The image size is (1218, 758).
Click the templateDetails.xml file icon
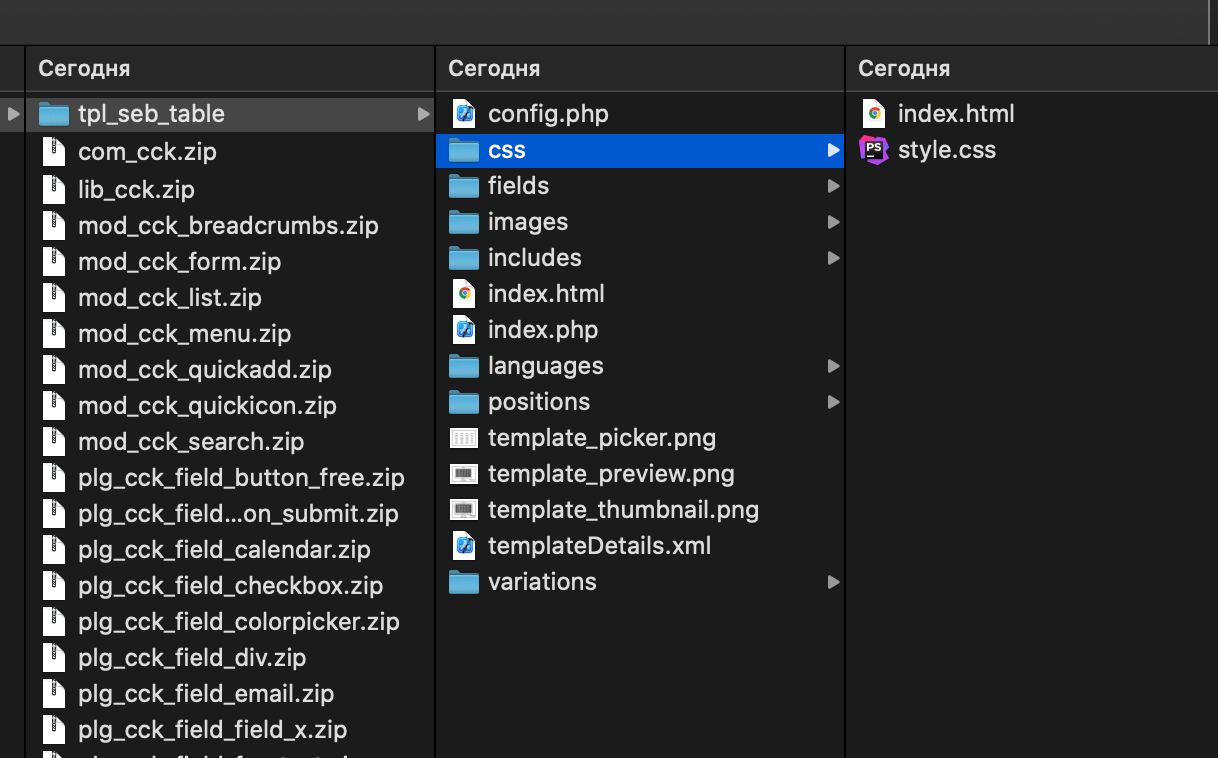464,546
